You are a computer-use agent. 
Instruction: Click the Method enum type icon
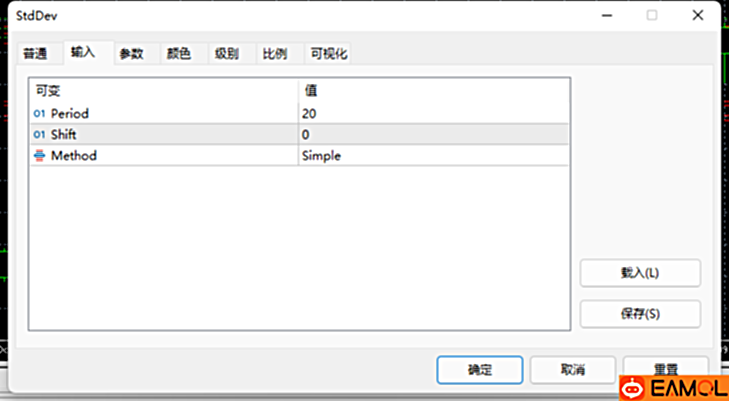[x=40, y=156]
